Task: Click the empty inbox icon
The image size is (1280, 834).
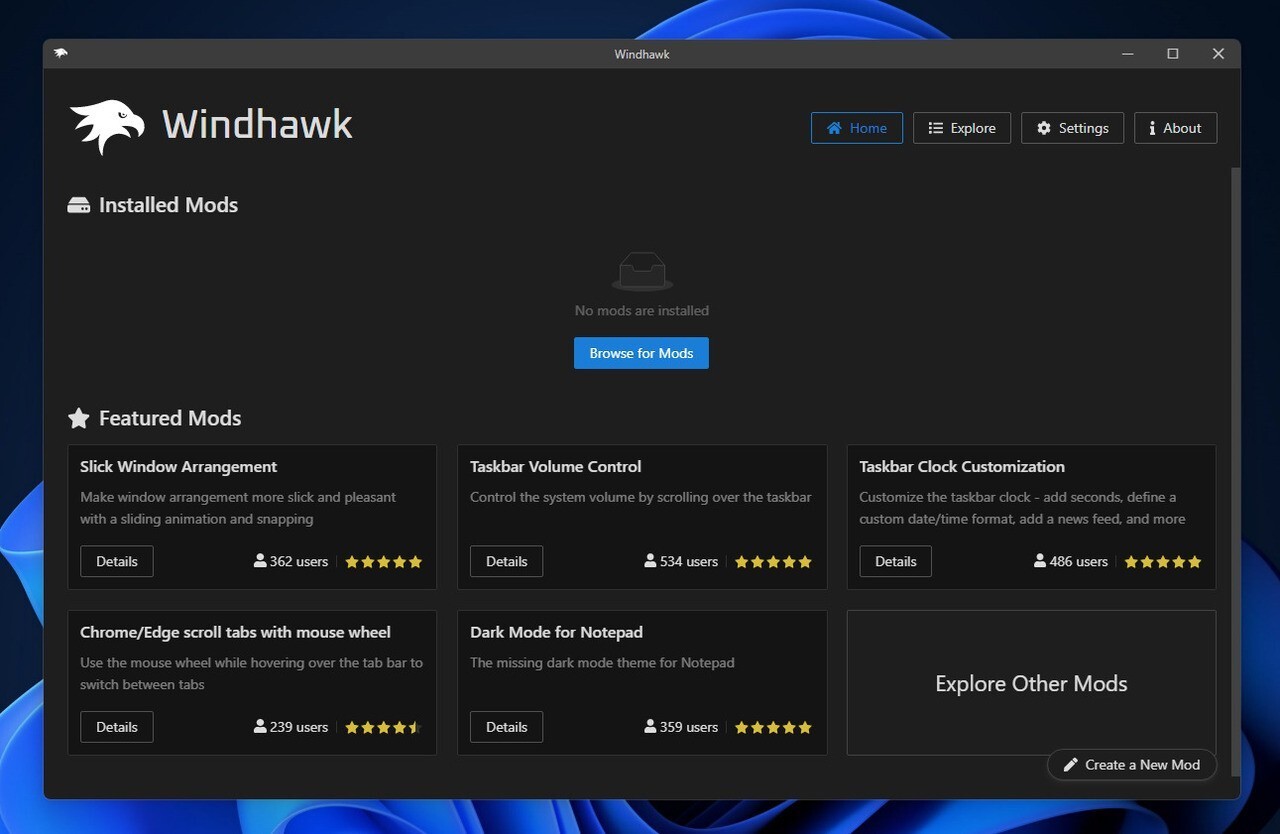Action: pos(642,271)
